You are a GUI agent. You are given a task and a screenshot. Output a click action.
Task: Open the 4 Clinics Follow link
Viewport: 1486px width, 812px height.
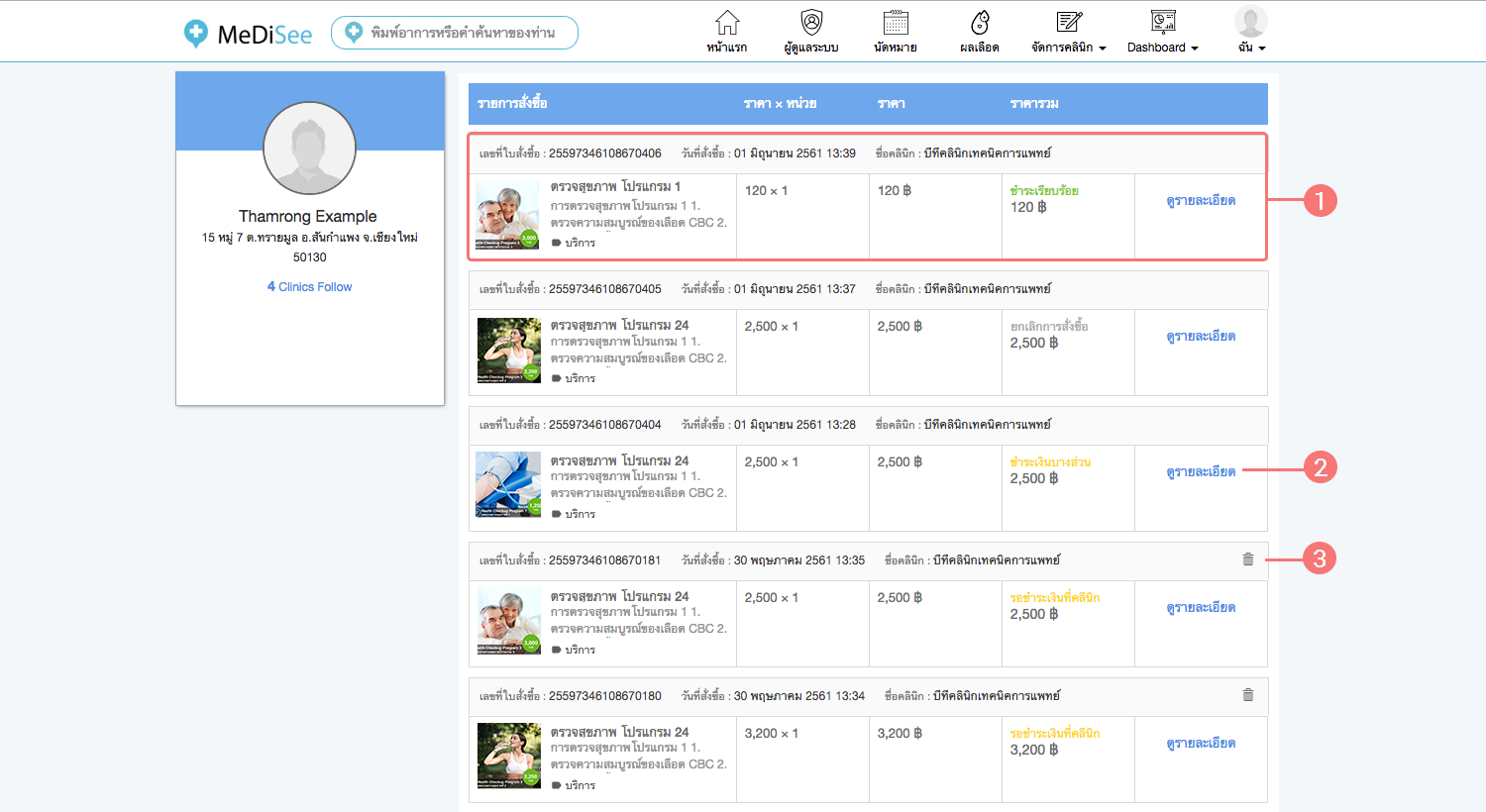pyautogui.click(x=309, y=287)
